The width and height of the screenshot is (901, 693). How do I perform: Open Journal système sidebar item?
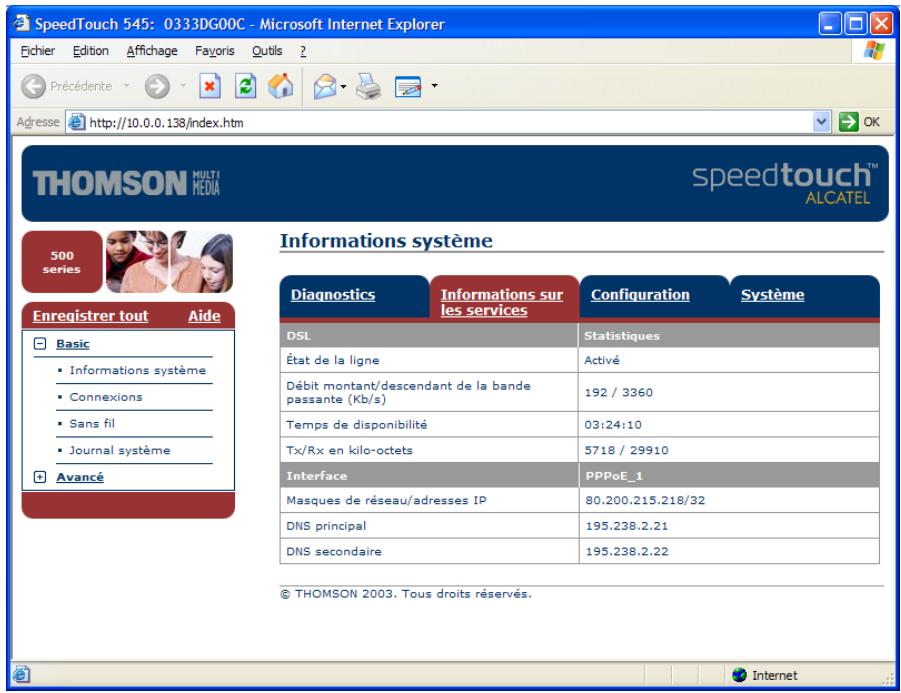(120, 451)
